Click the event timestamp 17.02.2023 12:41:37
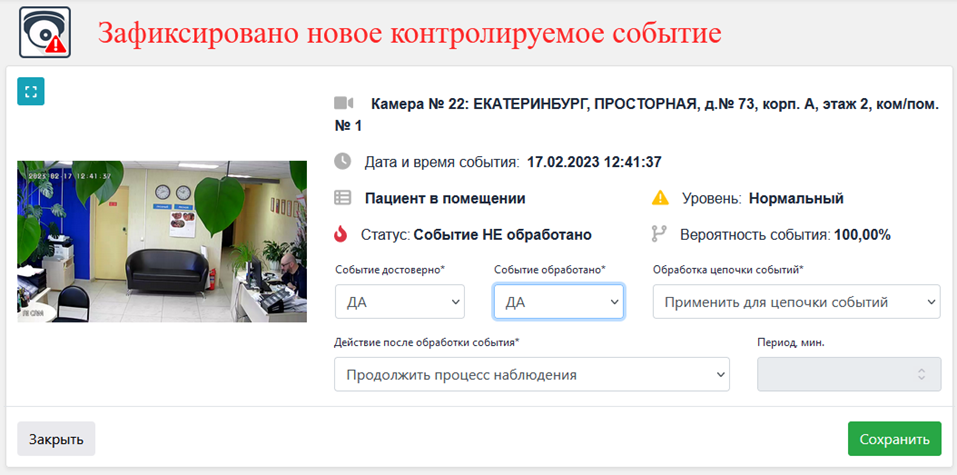This screenshot has height=475, width=957. (594, 162)
